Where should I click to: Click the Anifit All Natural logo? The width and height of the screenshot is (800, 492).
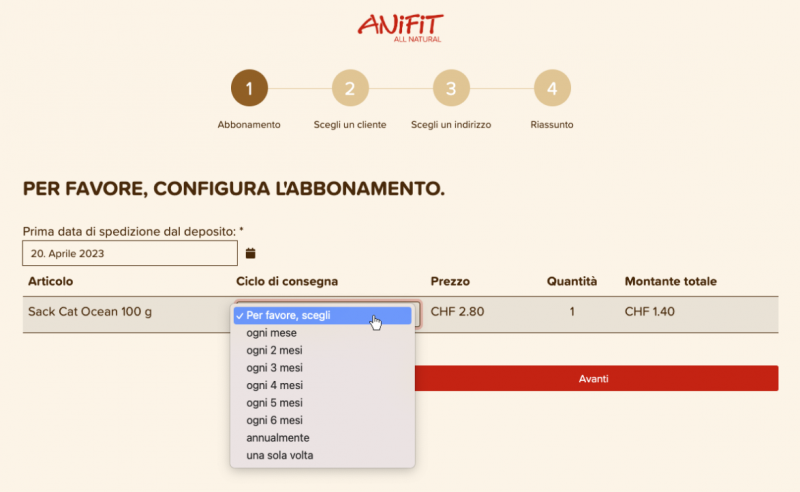400,27
